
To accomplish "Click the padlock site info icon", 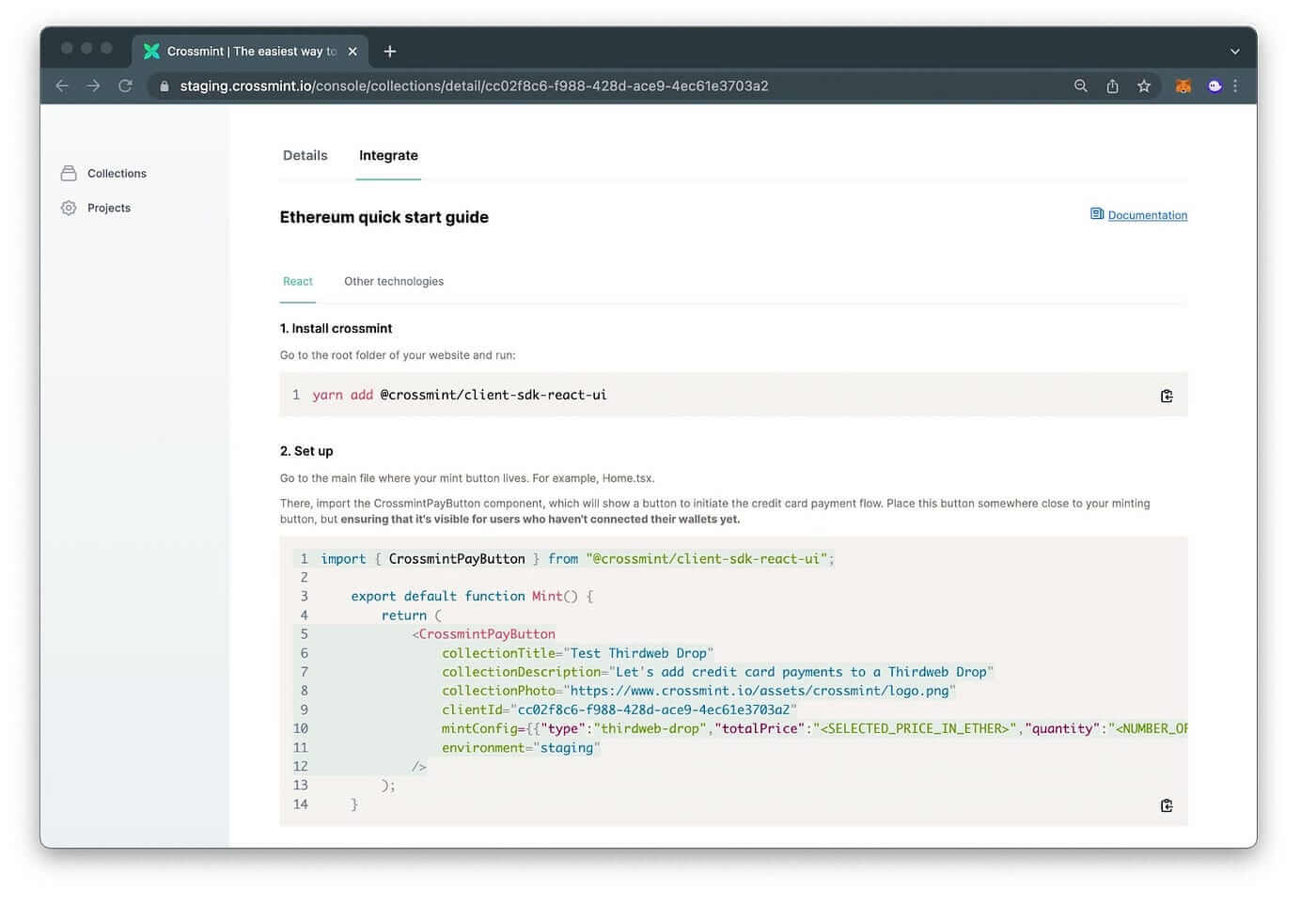I will pyautogui.click(x=164, y=86).
